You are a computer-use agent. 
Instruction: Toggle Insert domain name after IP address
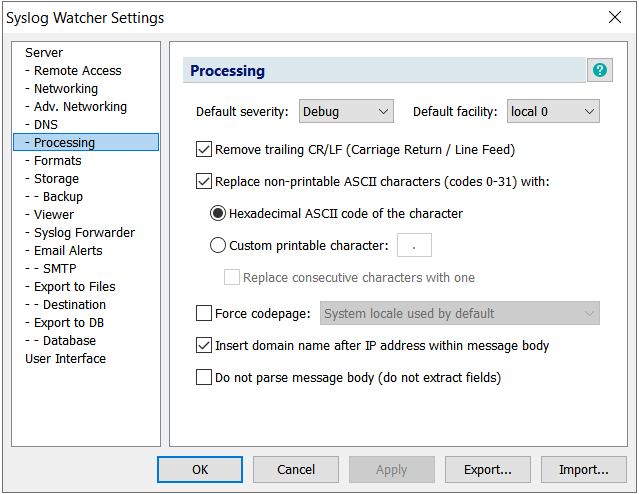click(x=204, y=345)
